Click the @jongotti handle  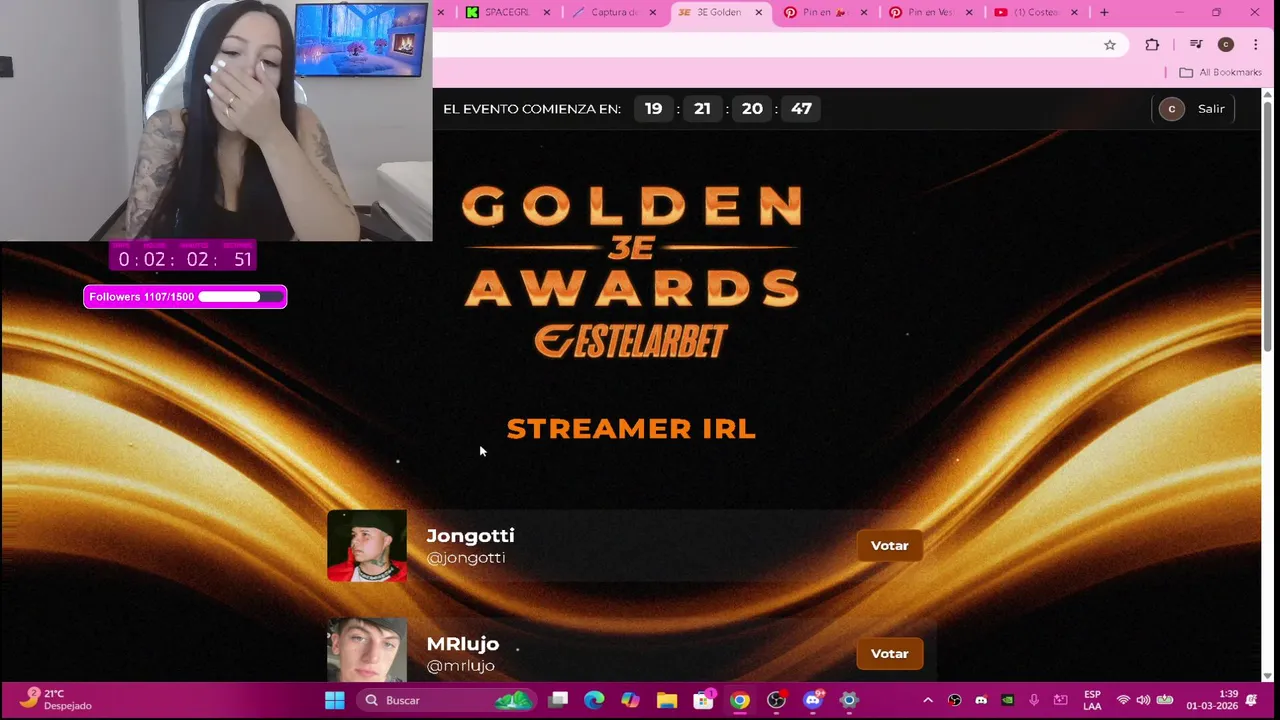click(x=466, y=558)
